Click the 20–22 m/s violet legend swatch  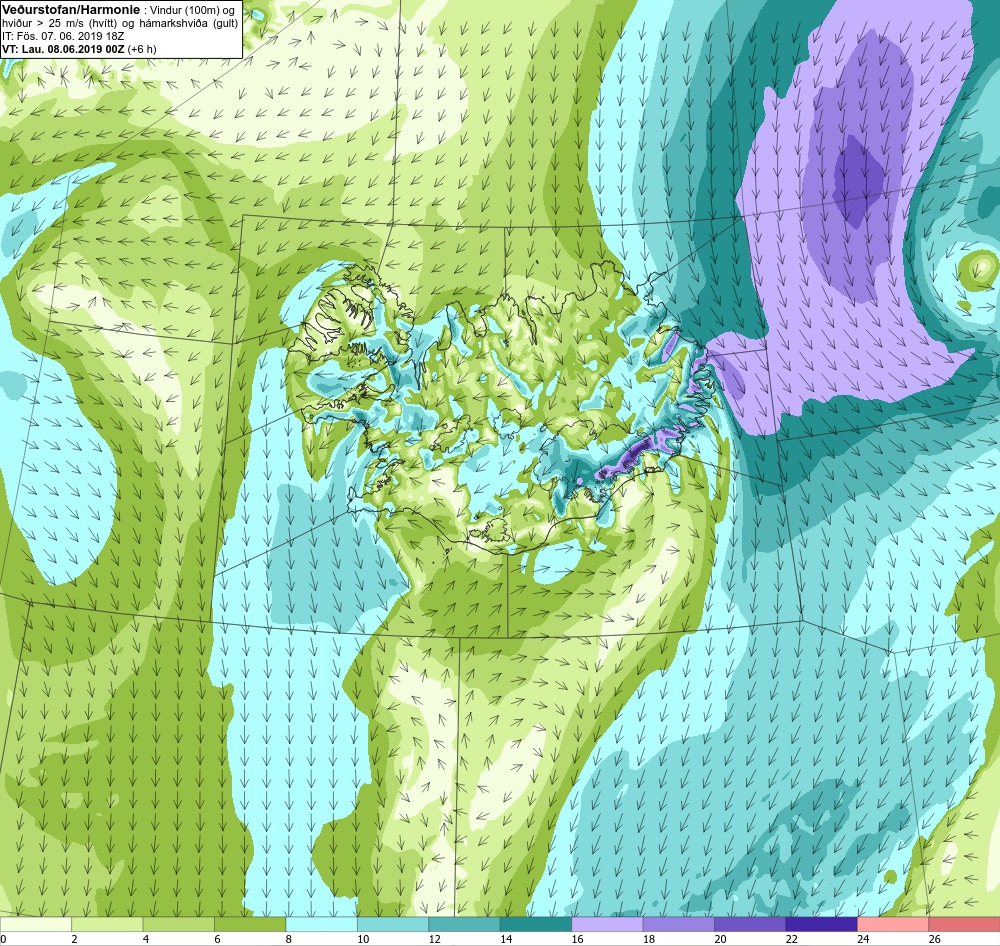click(x=750, y=924)
